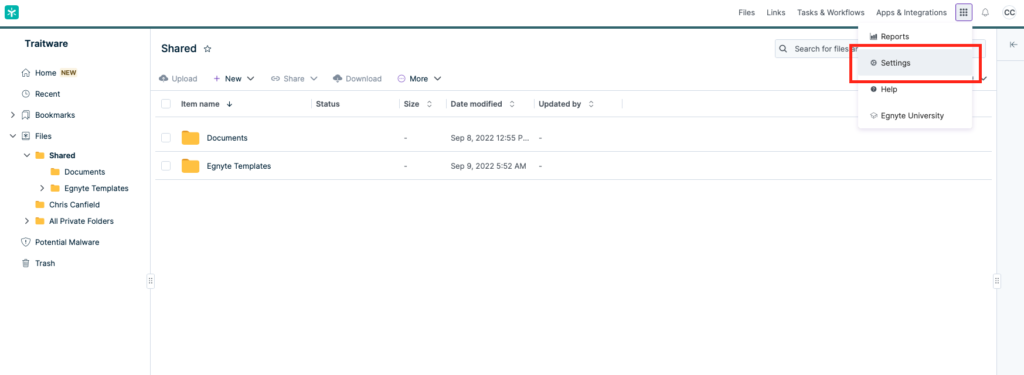
Task: Sort by Item name arrow
Action: tap(229, 104)
